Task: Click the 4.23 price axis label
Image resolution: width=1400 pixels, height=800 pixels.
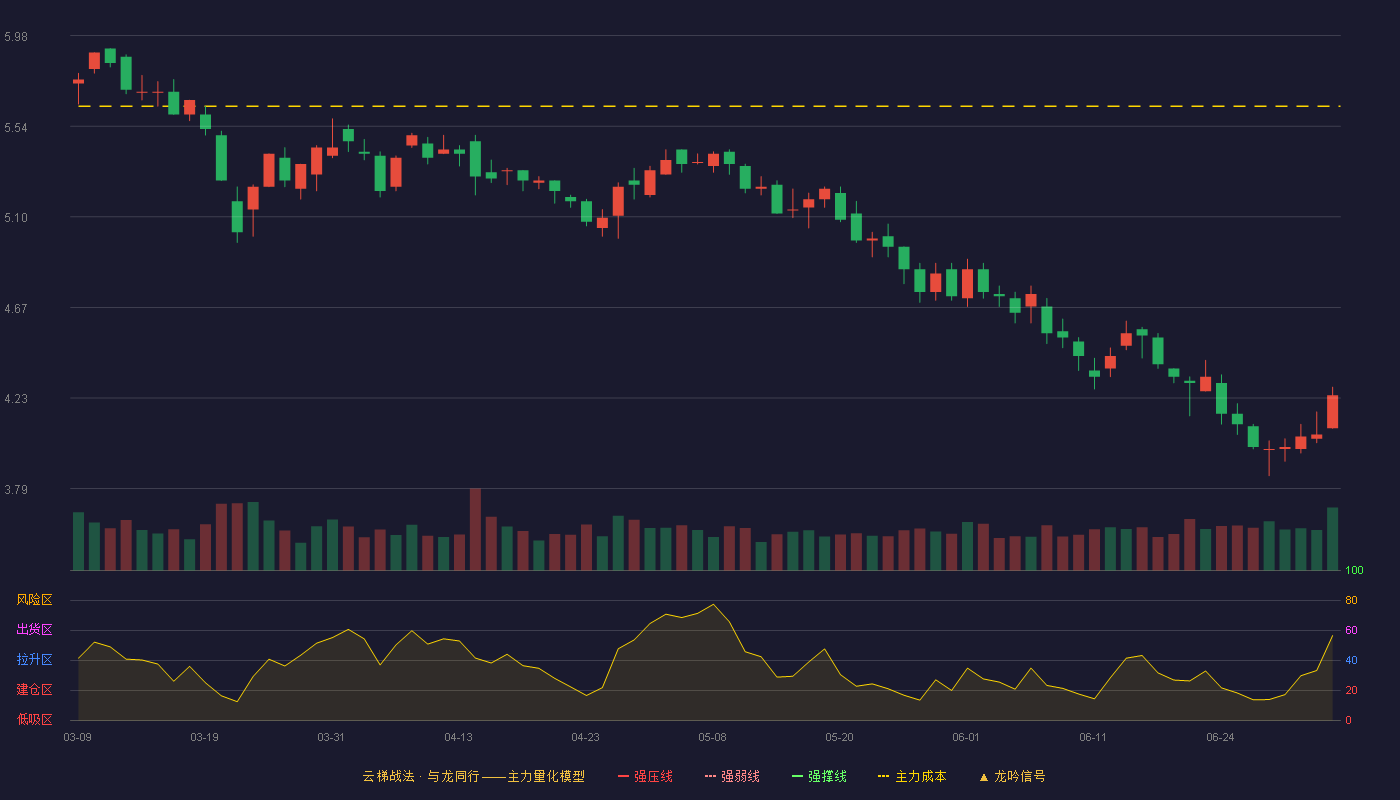Action: [16, 399]
